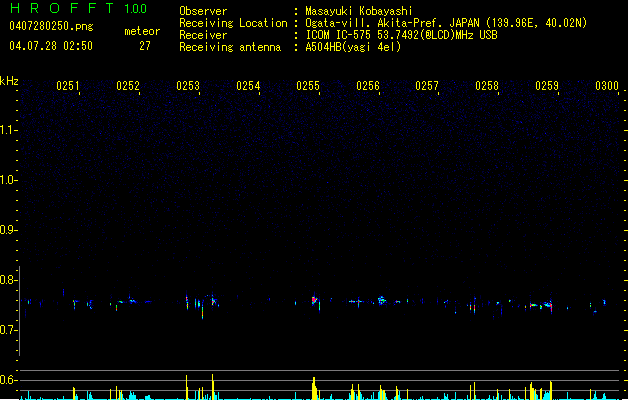Image resolution: width=629 pixels, height=400 pixels.
Task: Select the file name 0407280250.png
Action: 51,26
